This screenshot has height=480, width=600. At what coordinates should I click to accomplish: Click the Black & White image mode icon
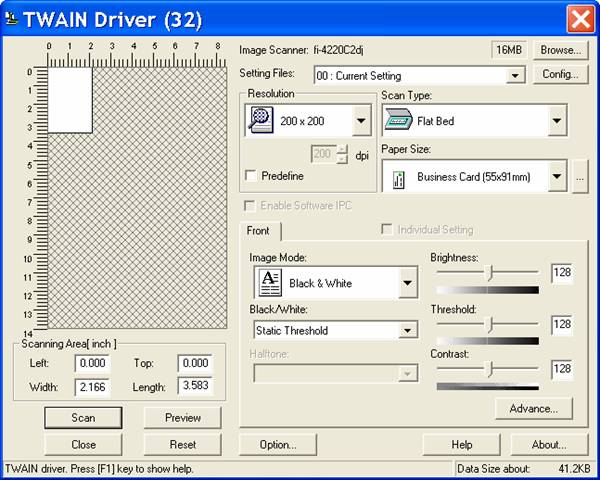[270, 283]
